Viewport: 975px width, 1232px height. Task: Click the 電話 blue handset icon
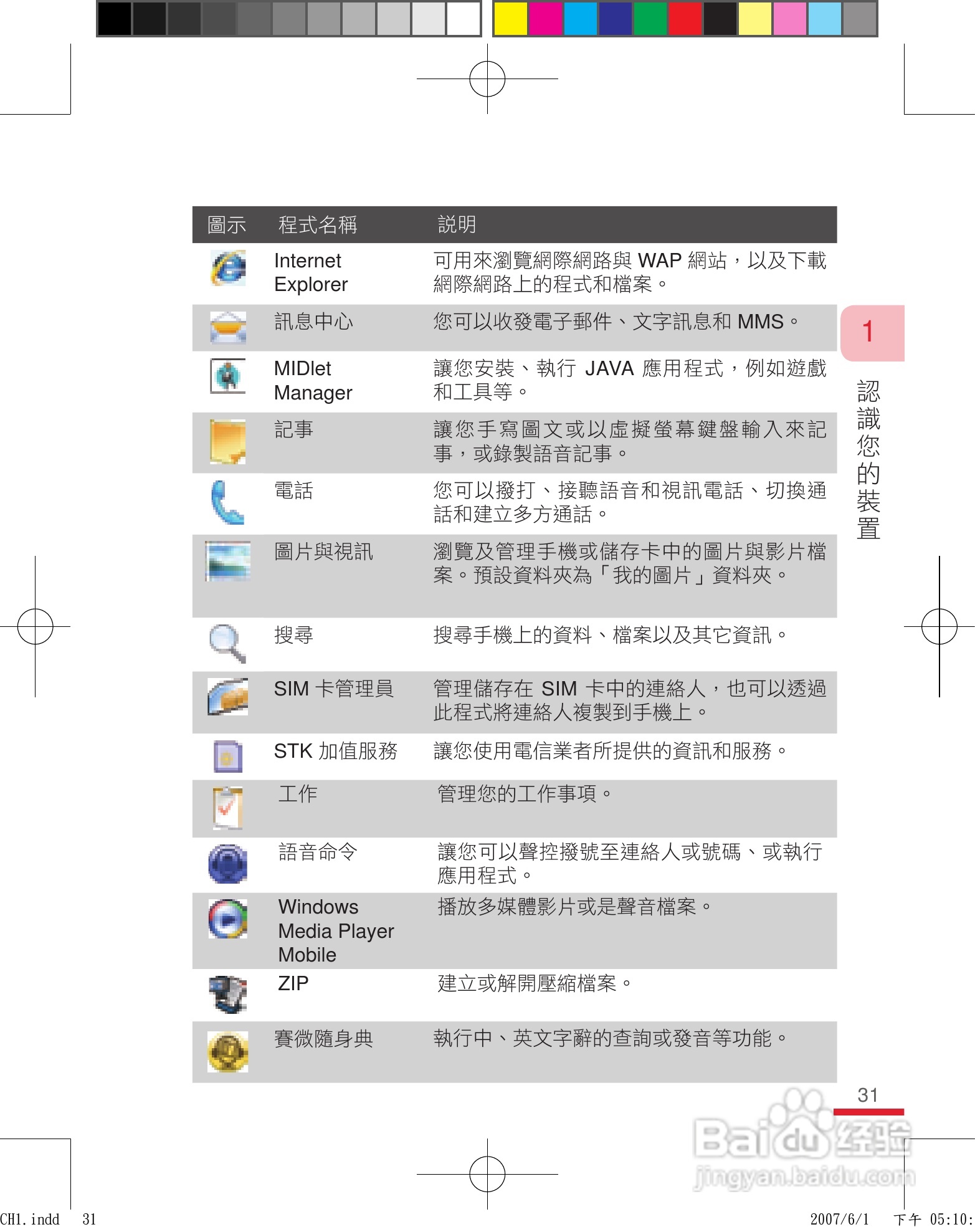click(227, 502)
